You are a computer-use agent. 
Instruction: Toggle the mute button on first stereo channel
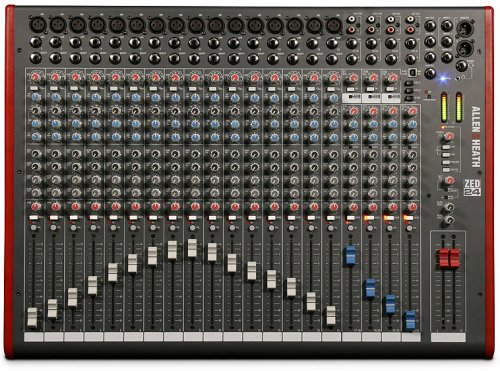350,218
